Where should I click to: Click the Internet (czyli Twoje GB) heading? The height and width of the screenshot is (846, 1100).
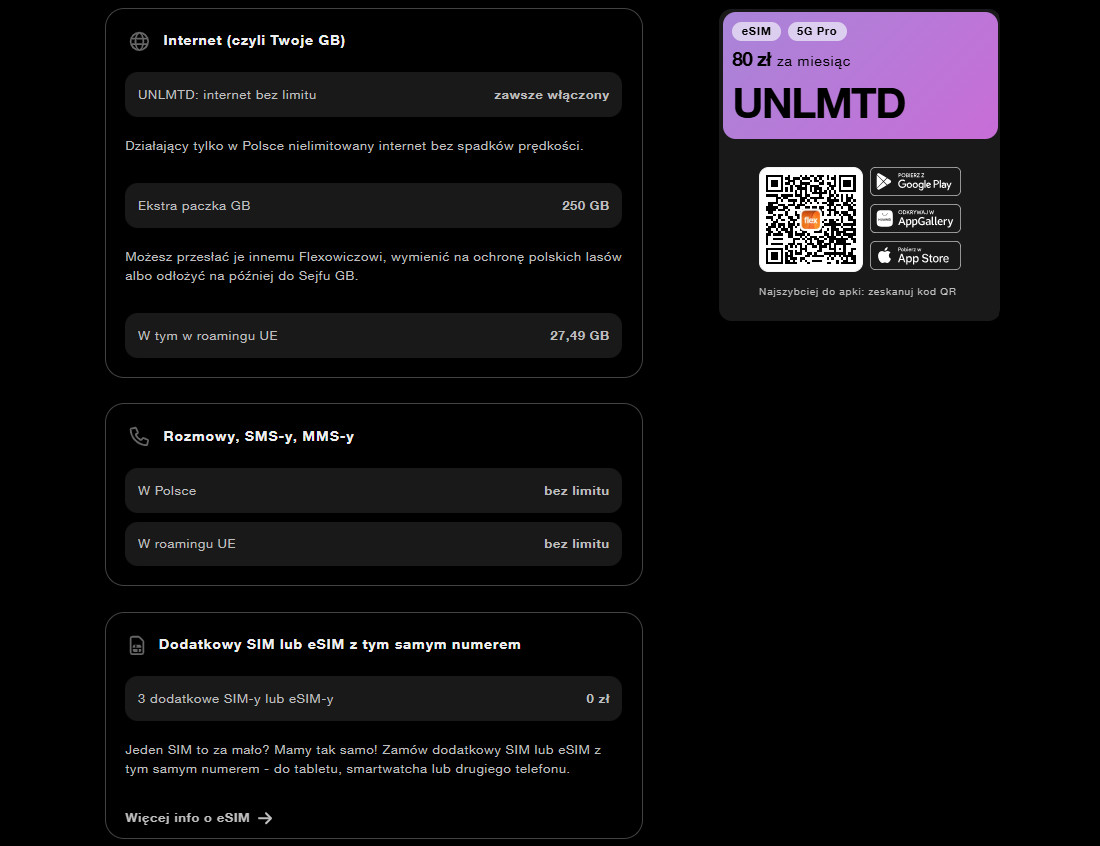pos(254,41)
